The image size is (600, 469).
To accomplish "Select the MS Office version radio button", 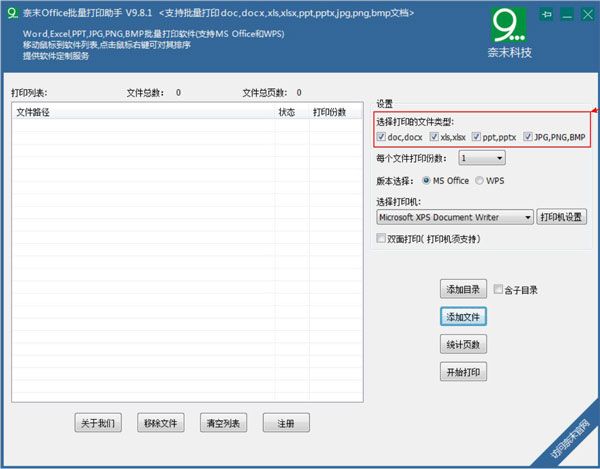I will (426, 181).
